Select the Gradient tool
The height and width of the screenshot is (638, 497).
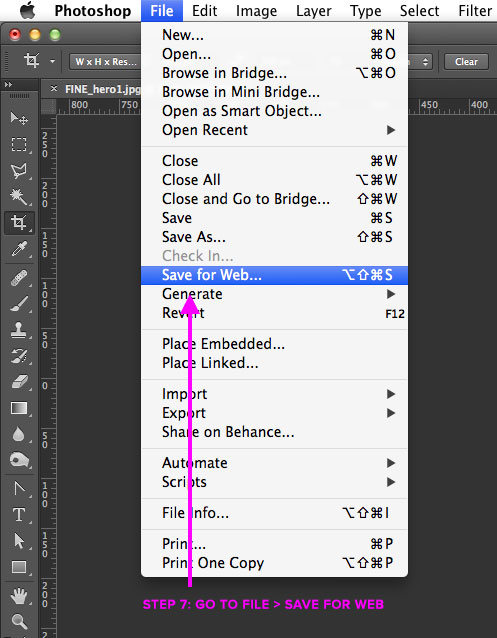tap(19, 408)
